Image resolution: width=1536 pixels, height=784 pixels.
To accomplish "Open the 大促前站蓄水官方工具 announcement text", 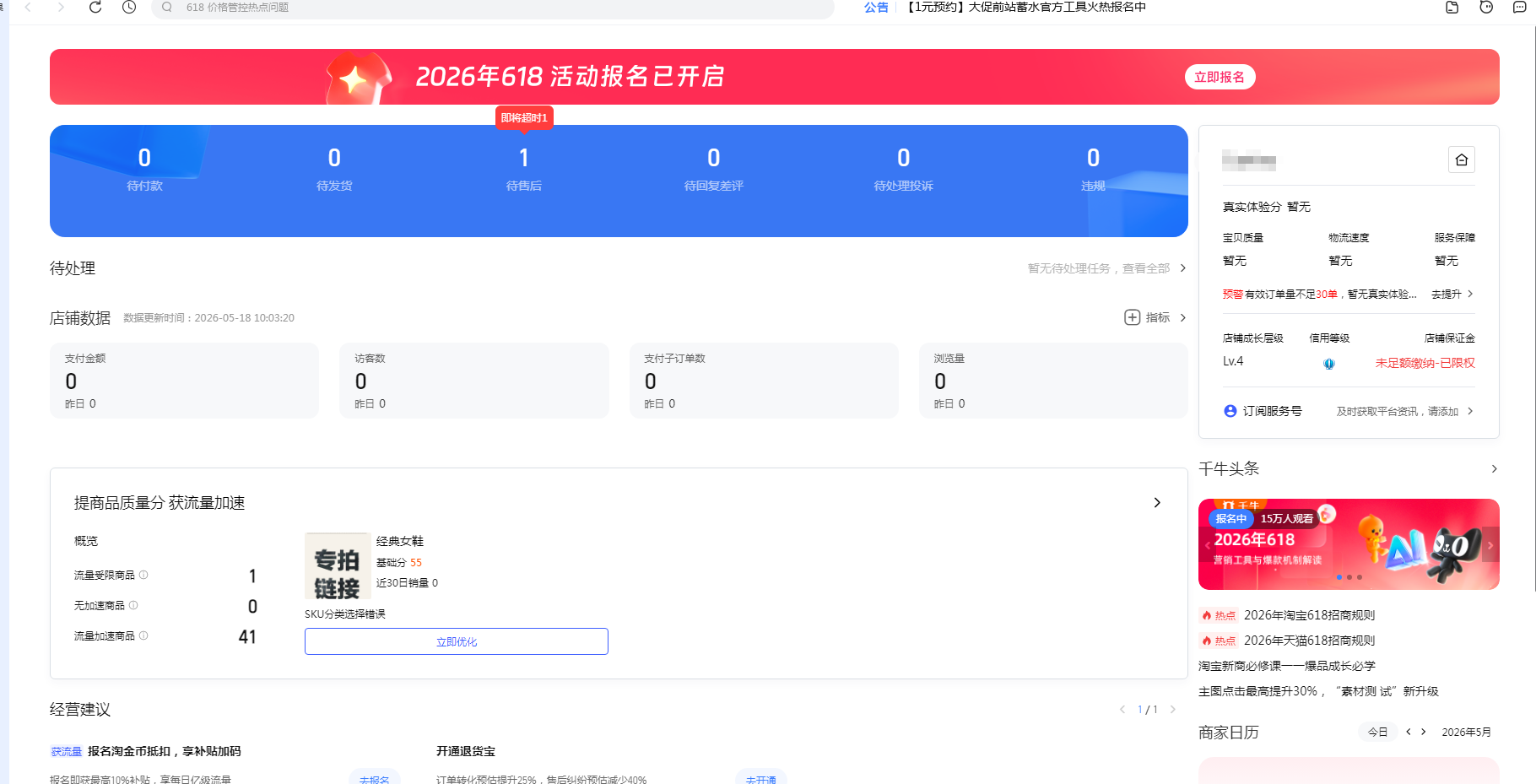I will [x=1025, y=7].
